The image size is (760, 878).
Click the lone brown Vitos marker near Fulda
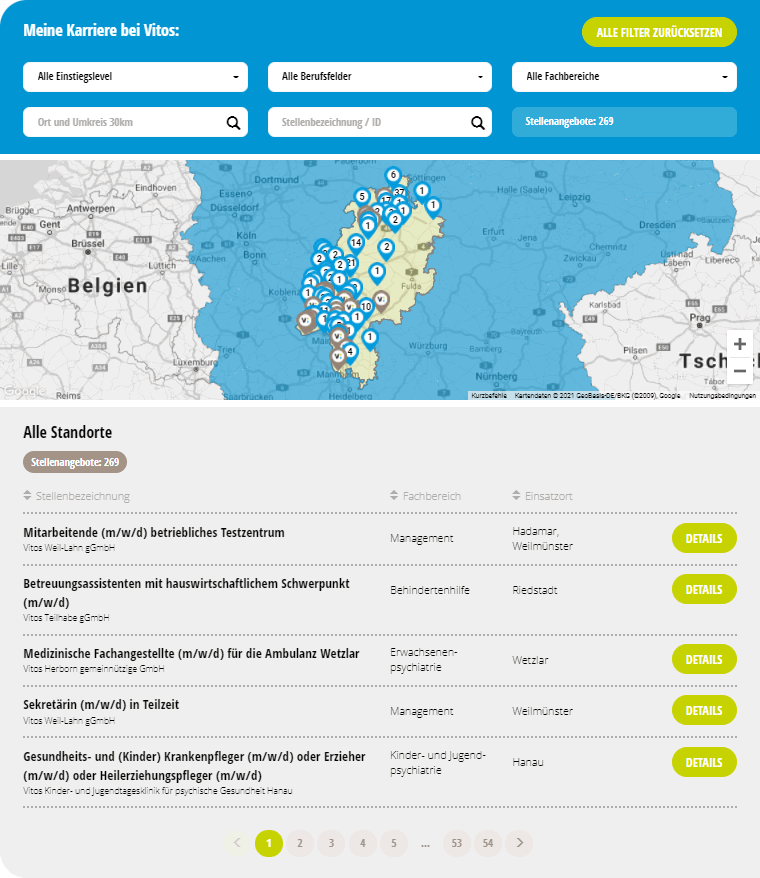point(381,300)
